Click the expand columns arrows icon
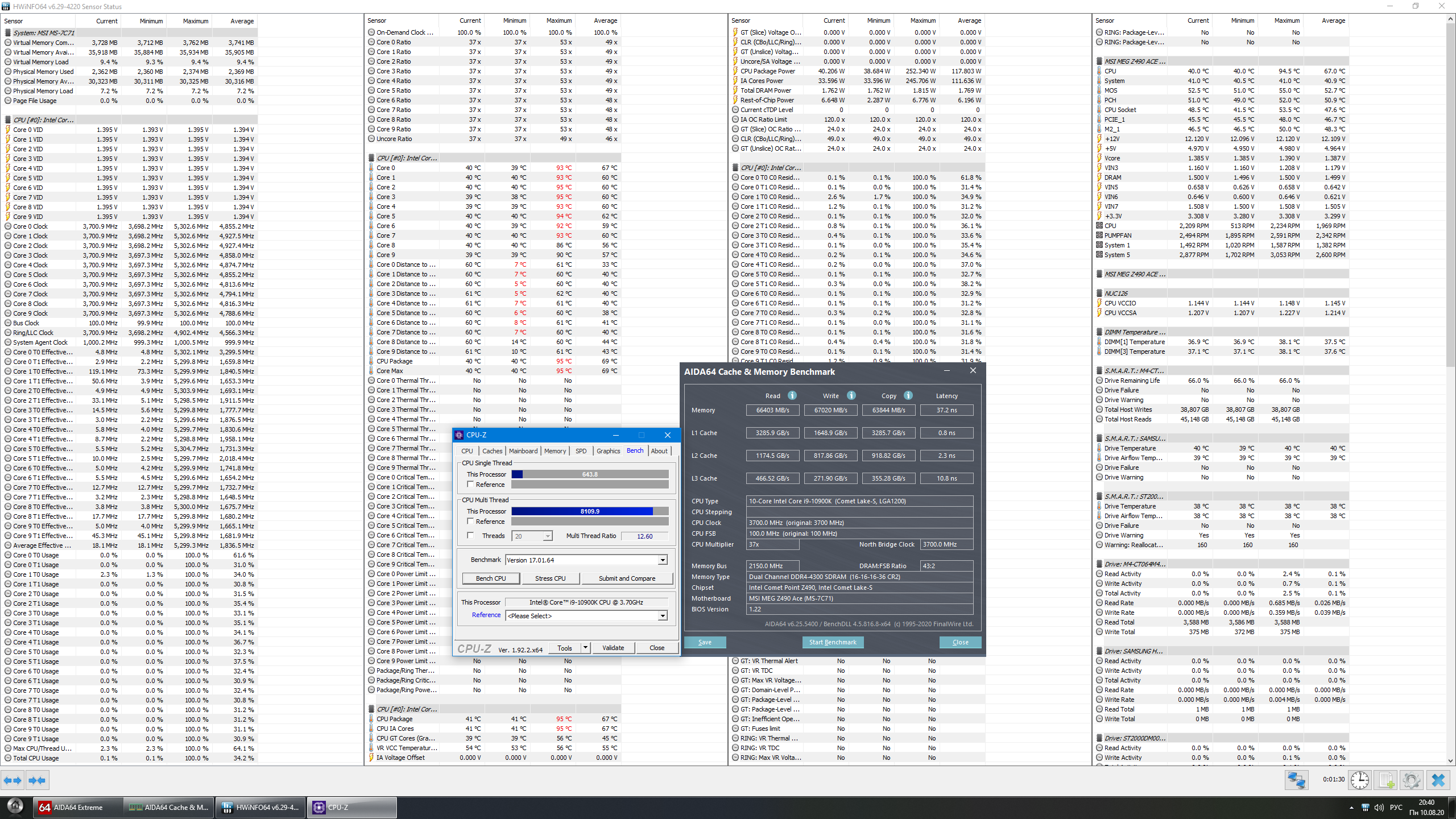 tap(13, 780)
